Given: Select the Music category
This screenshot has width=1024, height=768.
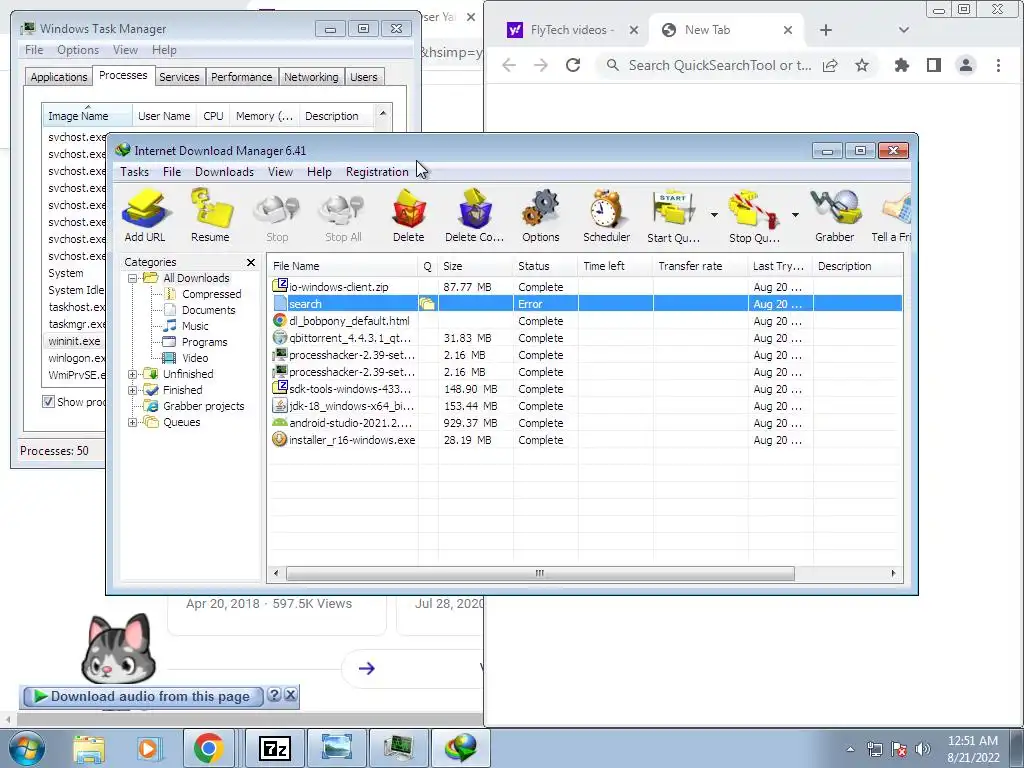Looking at the screenshot, I should pos(195,326).
